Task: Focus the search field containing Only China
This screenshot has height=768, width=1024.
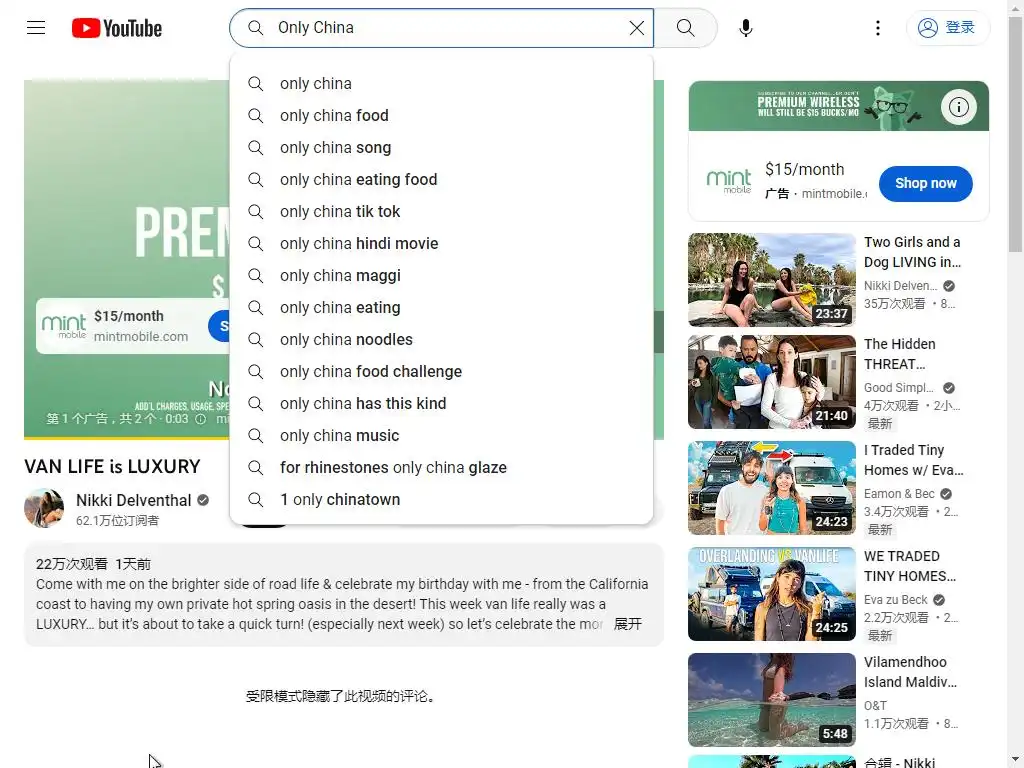Action: click(x=441, y=27)
